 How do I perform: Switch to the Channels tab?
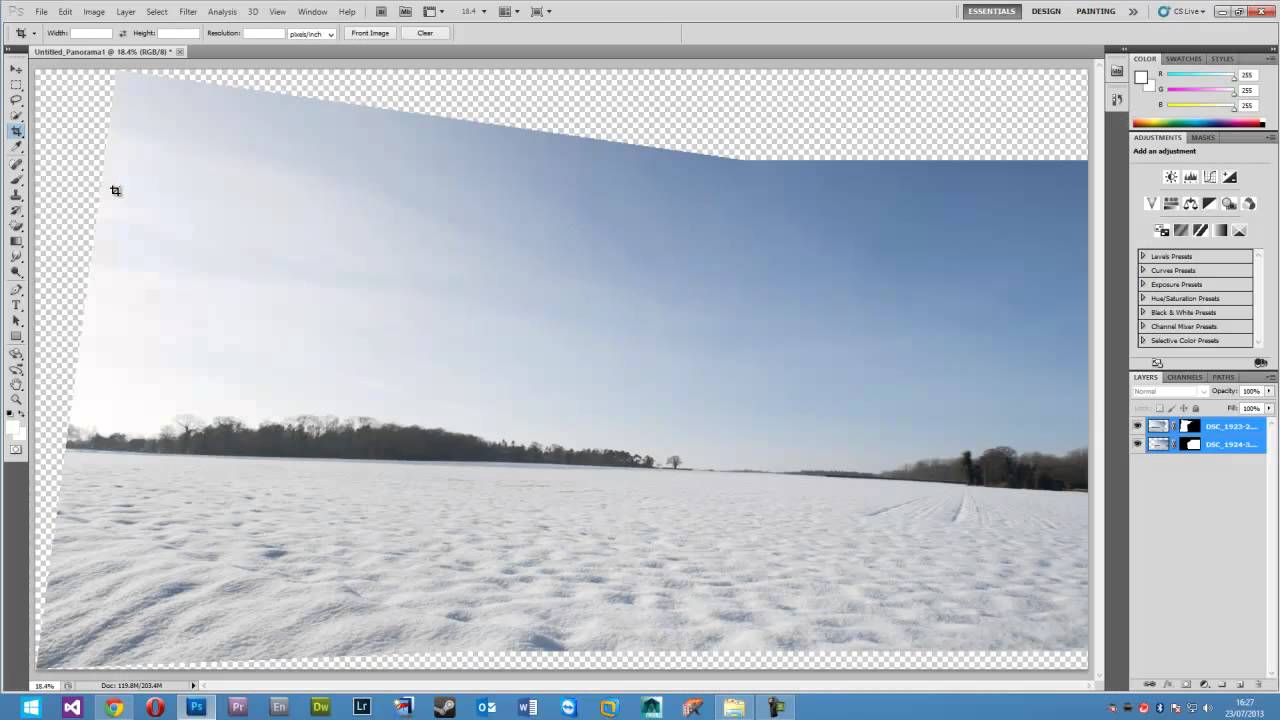pos(1184,377)
